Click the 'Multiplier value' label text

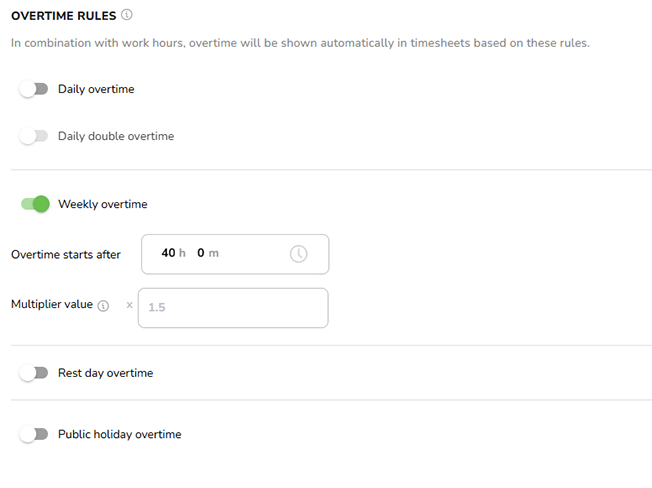pyautogui.click(x=52, y=304)
